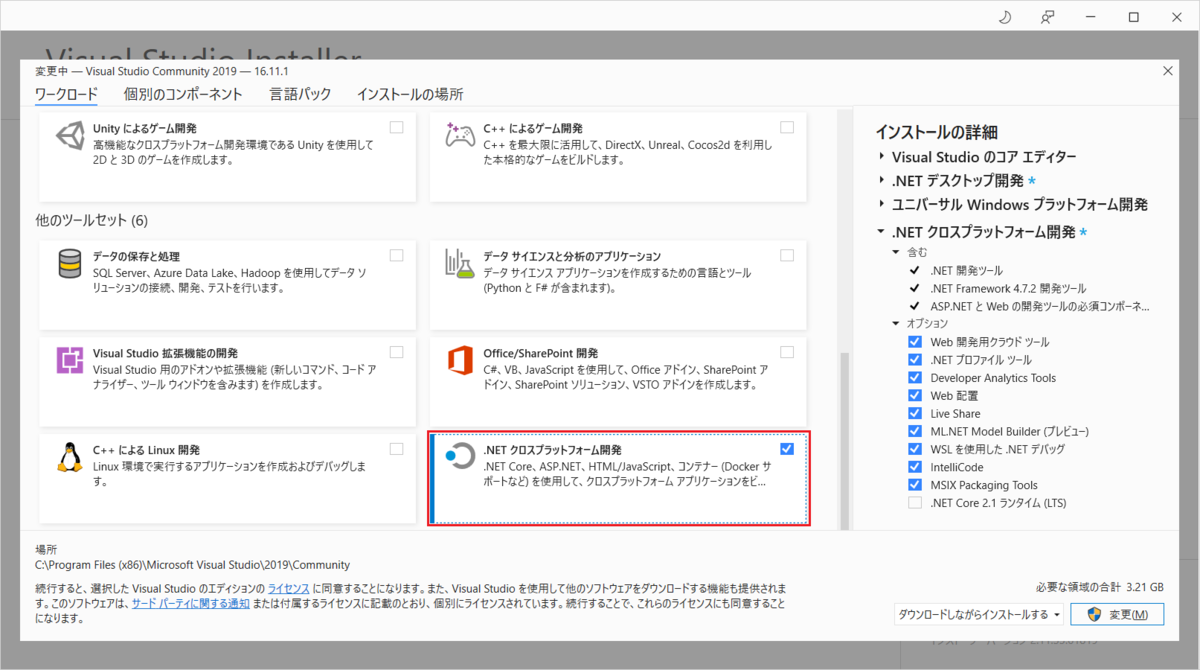This screenshot has width=1200, height=670.
Task: Uncheck the .NET クロスプラットフォーム開発 workload checkbox
Action: (787, 448)
